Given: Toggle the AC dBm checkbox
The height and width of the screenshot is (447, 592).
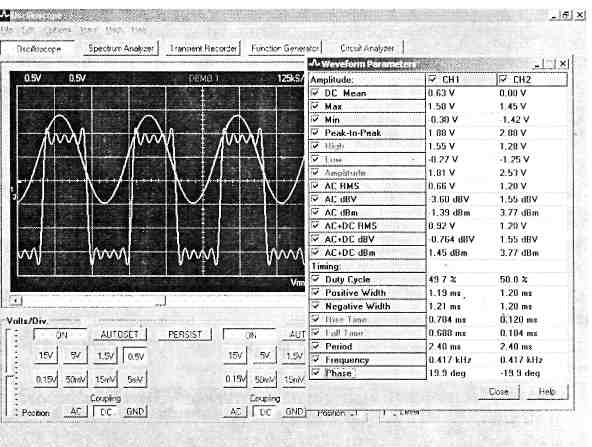Looking at the screenshot, I should coord(316,212).
